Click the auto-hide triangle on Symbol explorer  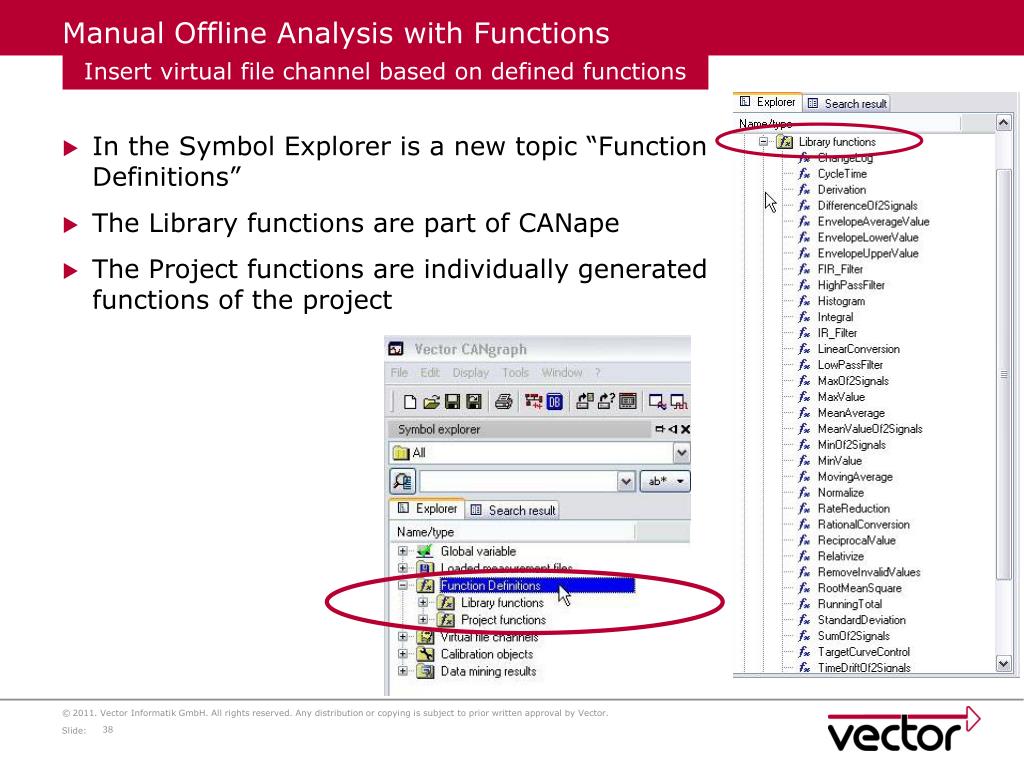[x=673, y=429]
